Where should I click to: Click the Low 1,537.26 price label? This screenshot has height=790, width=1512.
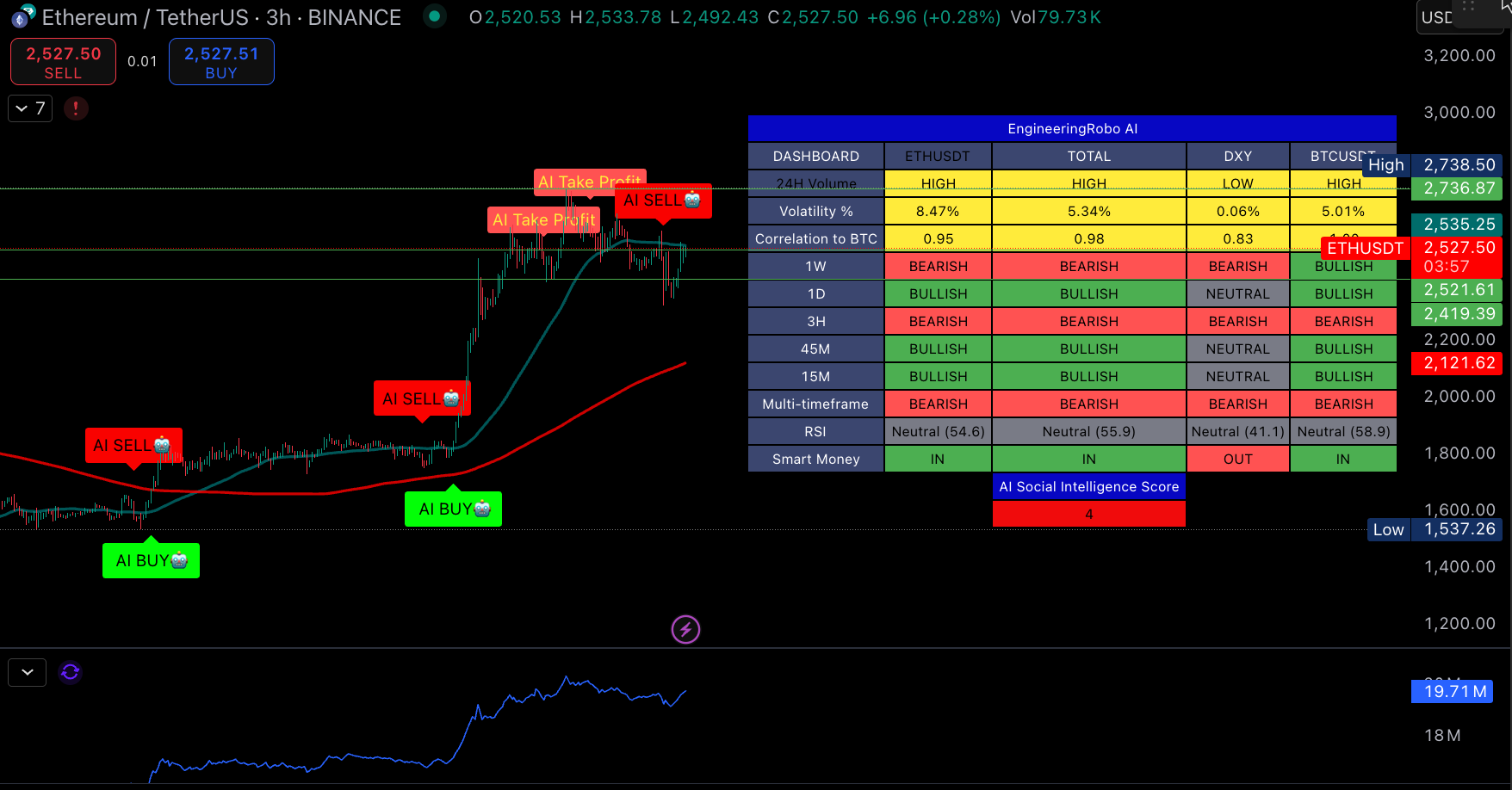1435,529
